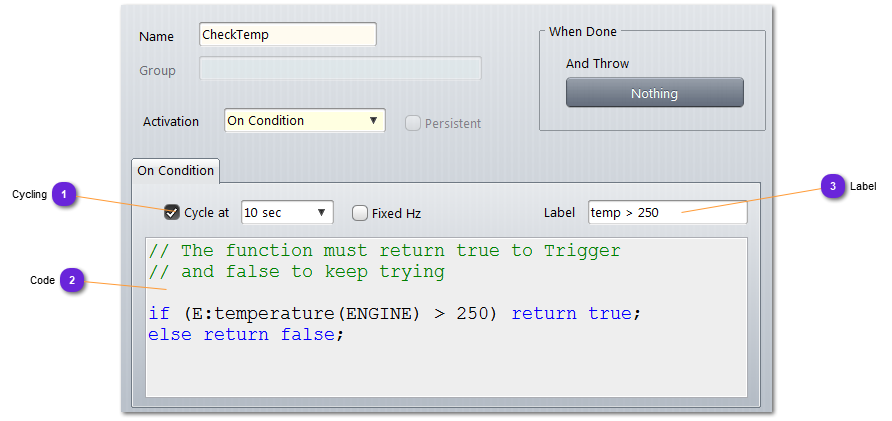Viewport: 892px width, 421px height.
Task: Click the green comment line about Trigger
Action: 384,250
